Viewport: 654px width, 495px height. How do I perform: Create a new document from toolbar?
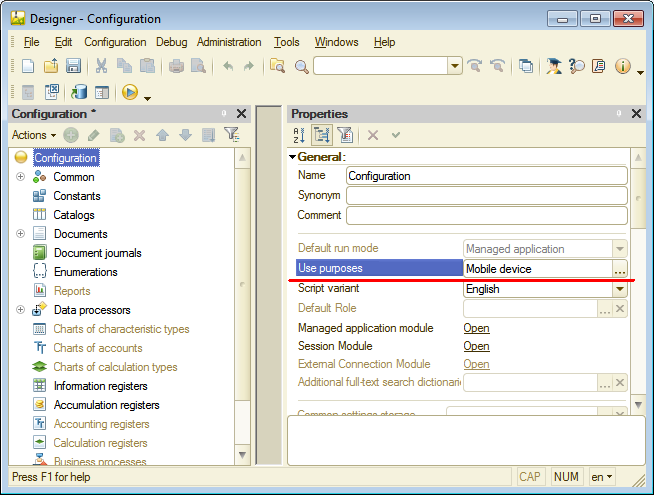[x=28, y=66]
